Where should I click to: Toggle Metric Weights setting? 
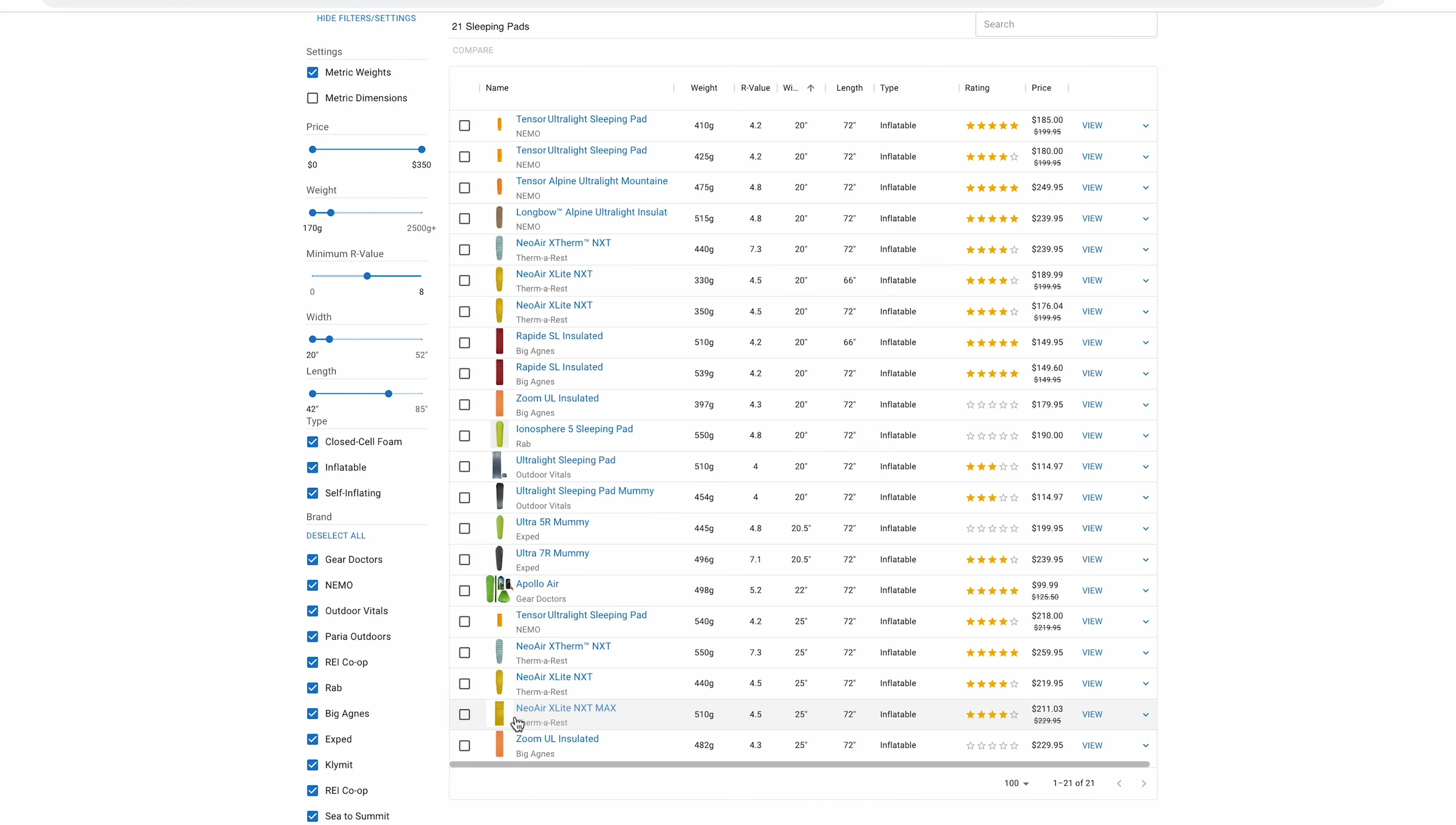(x=312, y=72)
